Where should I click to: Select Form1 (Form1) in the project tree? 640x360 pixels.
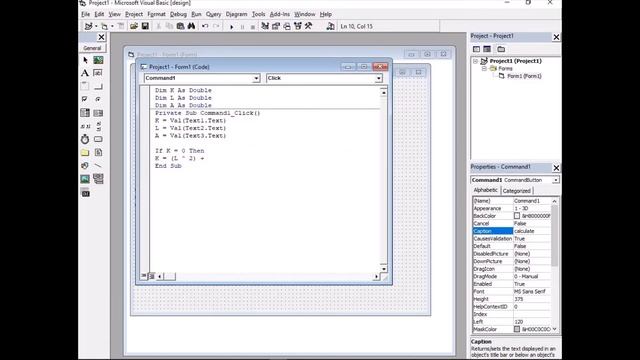(x=524, y=76)
